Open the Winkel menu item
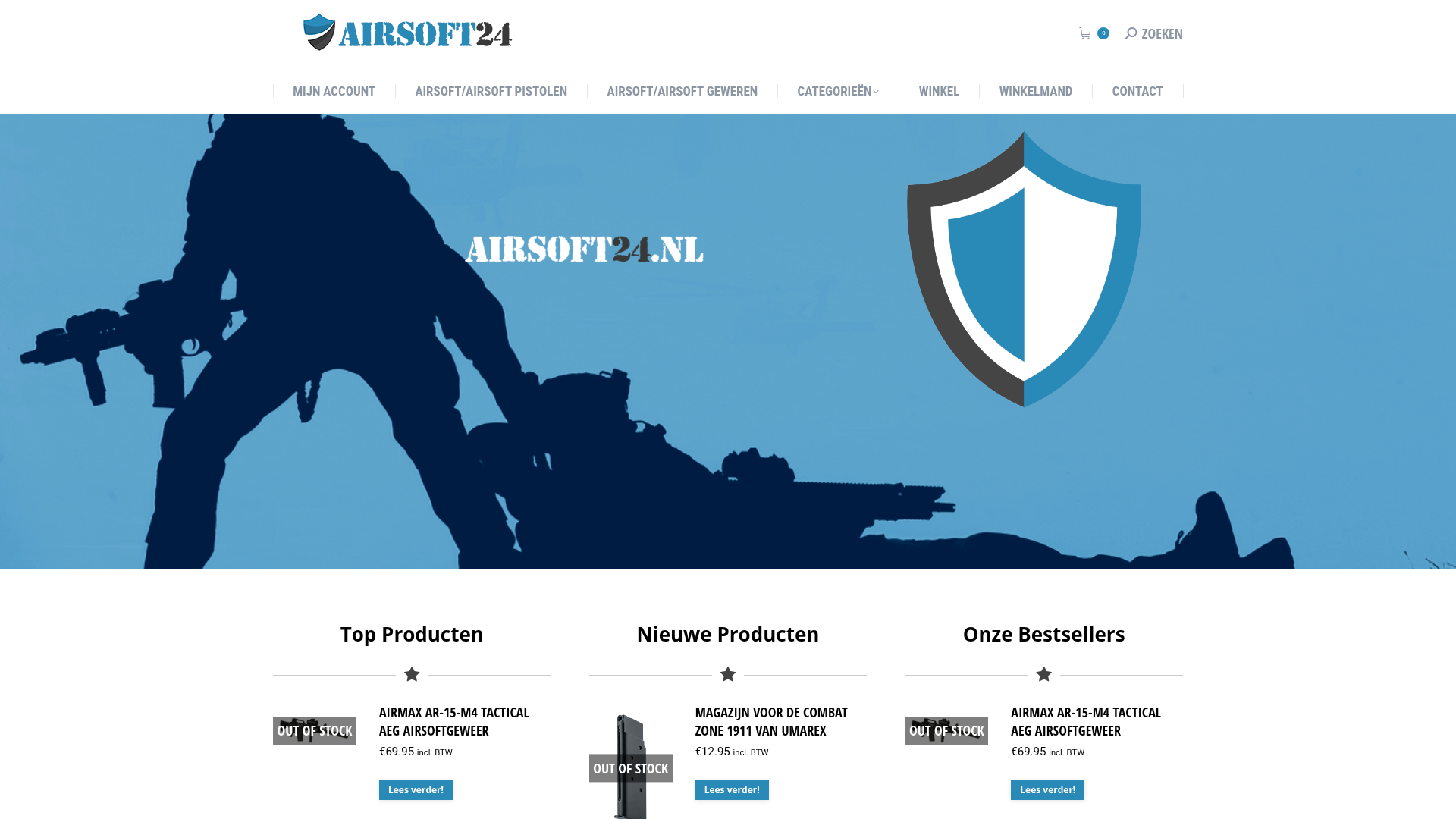This screenshot has width=1456, height=819. pos(939,91)
